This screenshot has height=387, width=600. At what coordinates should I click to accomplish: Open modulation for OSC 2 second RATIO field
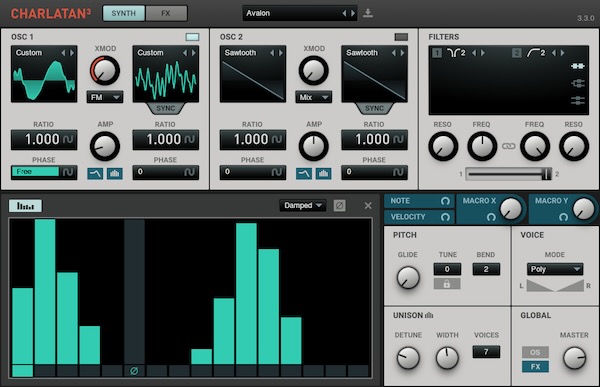pos(398,139)
